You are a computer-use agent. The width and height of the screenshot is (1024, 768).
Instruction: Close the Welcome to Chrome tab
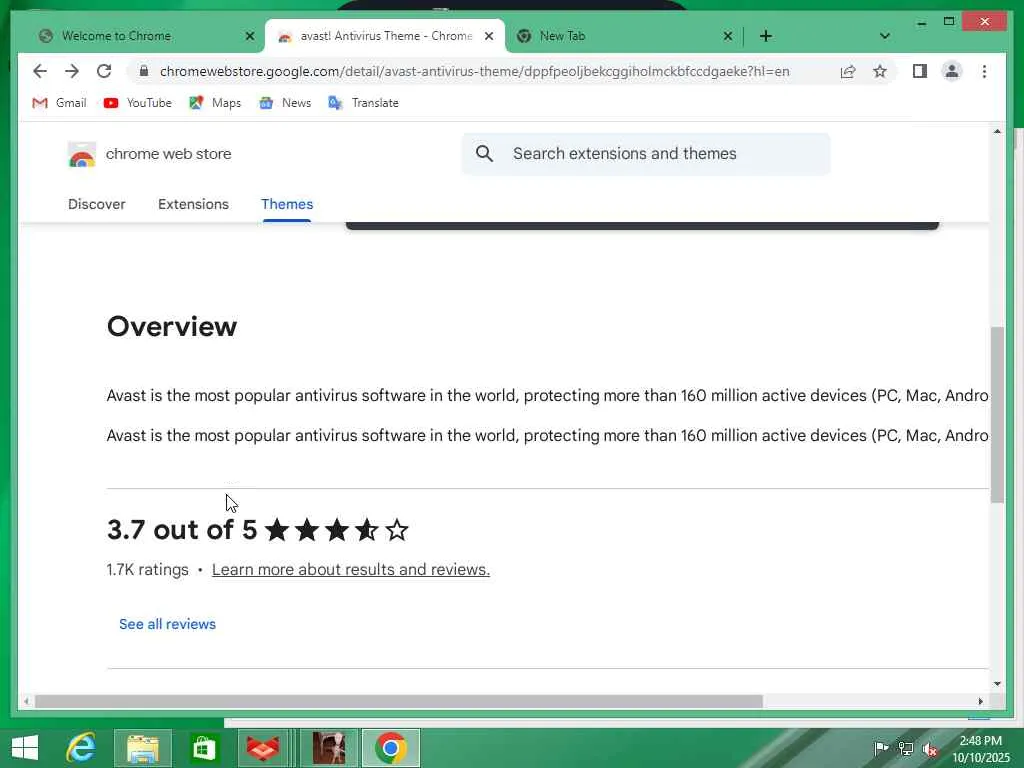249,36
